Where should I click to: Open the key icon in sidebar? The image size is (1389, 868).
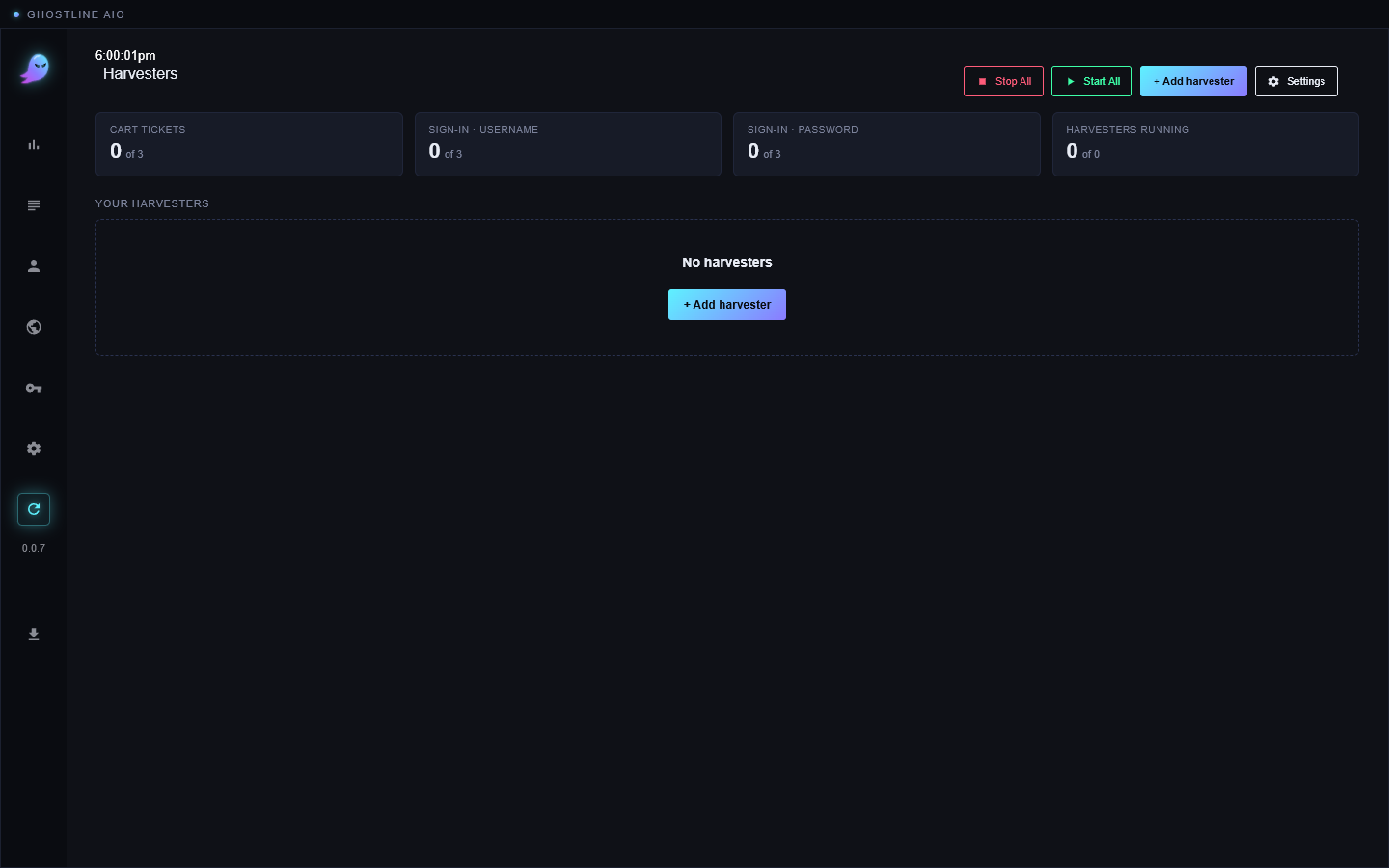[34, 388]
